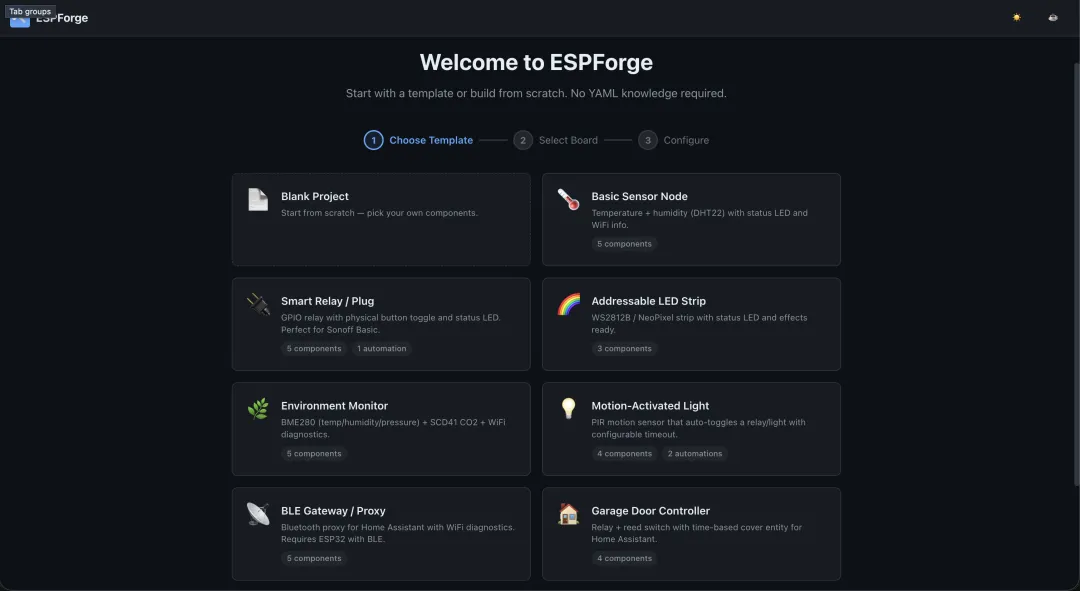Choose the Blank Project template title
1080x591 pixels.
[x=315, y=196]
